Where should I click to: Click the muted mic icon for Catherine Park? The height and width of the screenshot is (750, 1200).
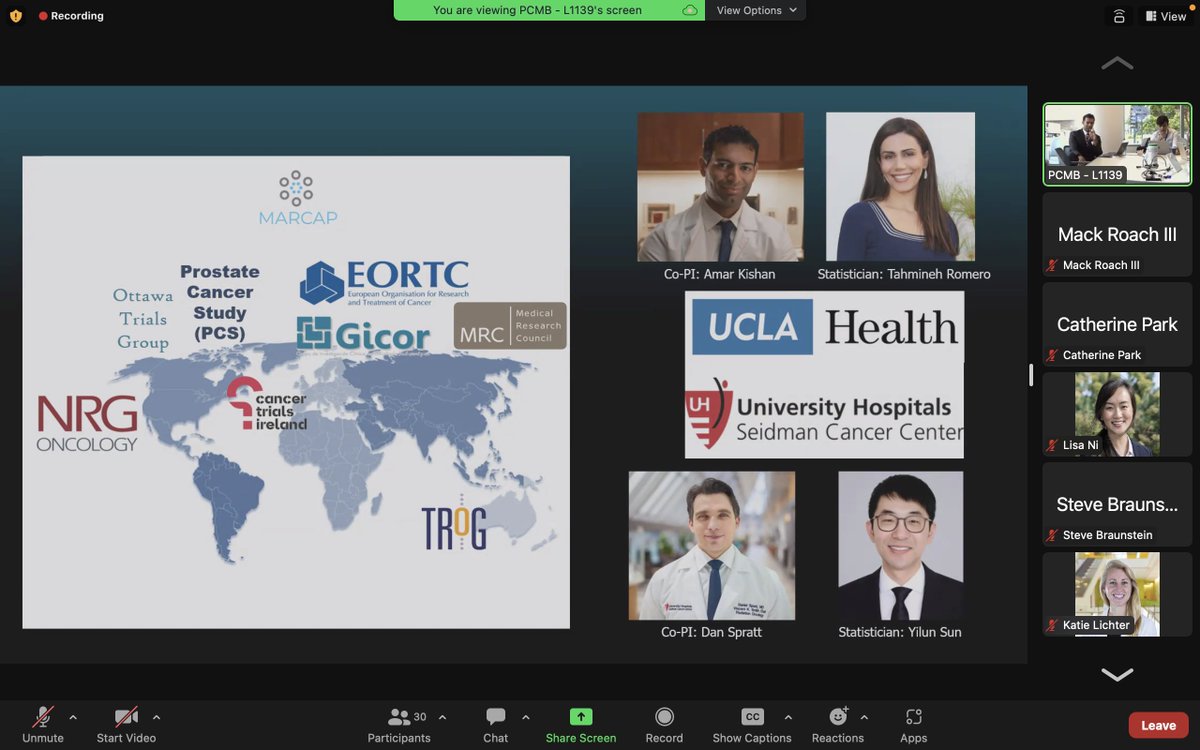tap(1052, 356)
